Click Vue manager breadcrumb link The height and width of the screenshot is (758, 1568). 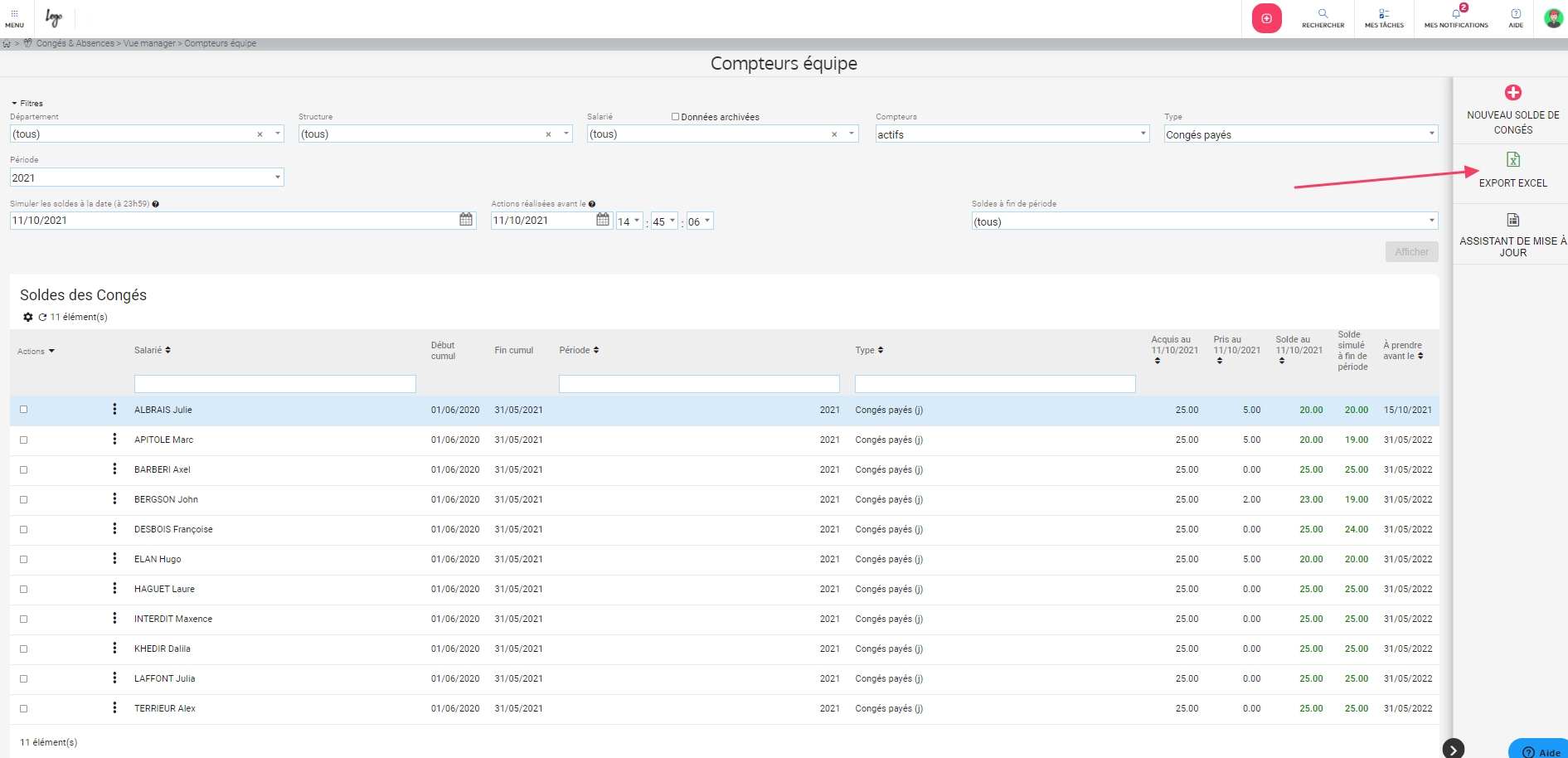coord(149,43)
